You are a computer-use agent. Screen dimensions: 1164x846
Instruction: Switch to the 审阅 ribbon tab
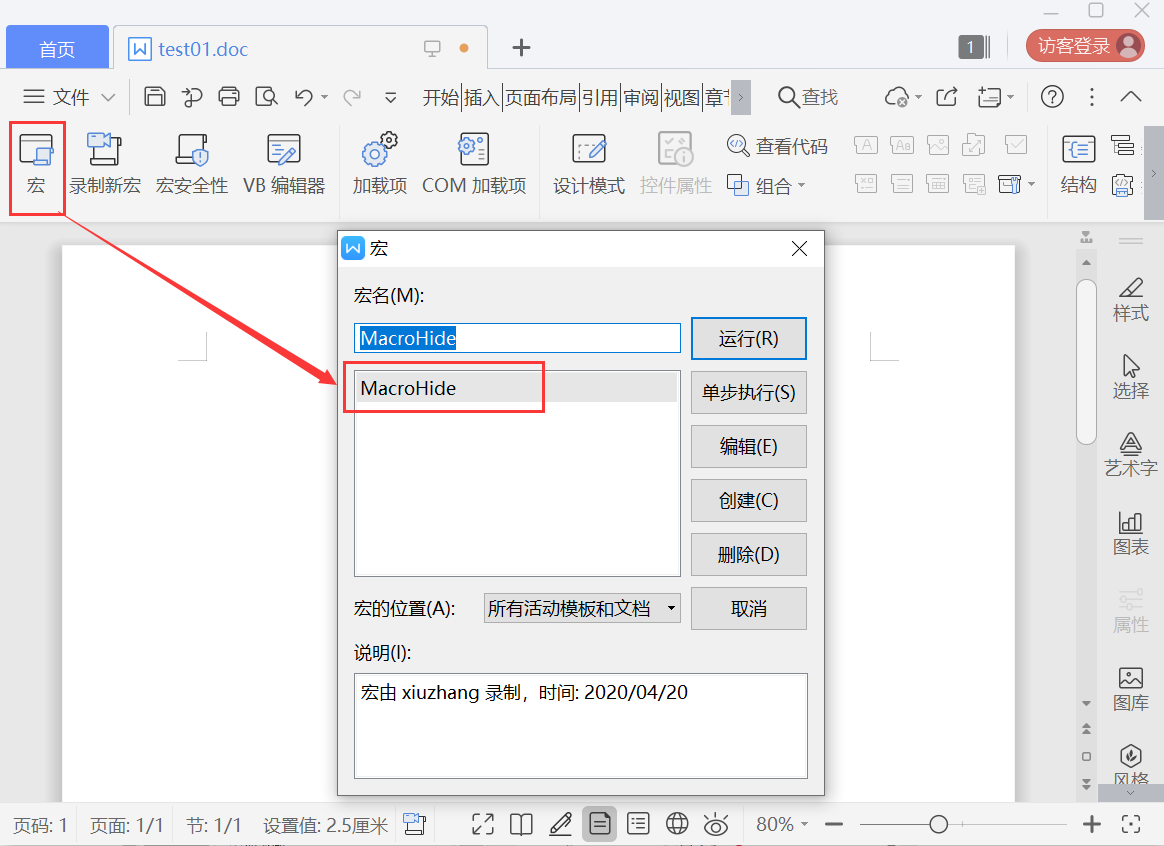point(641,97)
